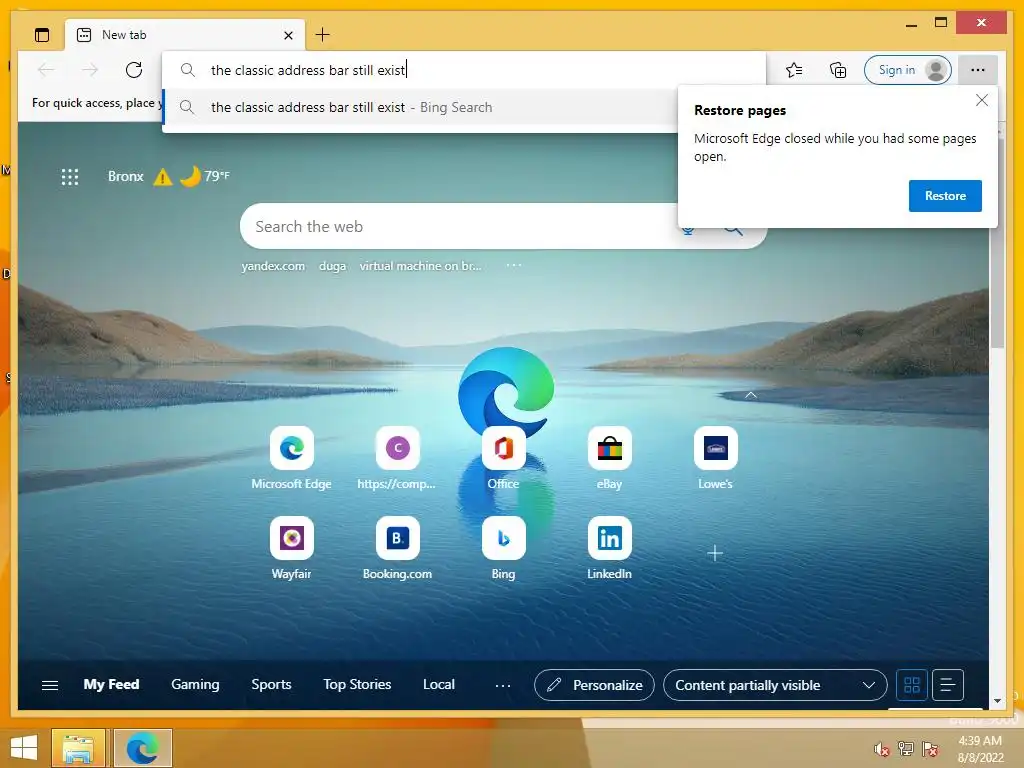Switch to the Sports tab
The image size is (1024, 768).
(271, 684)
